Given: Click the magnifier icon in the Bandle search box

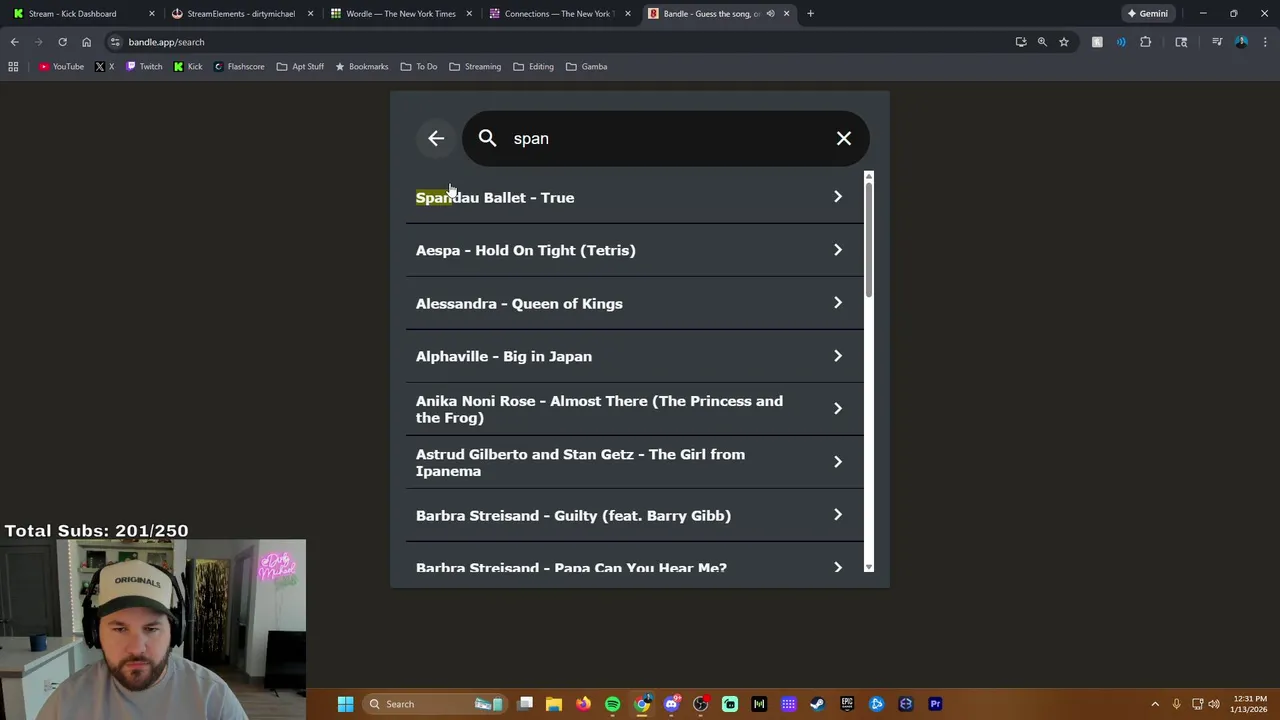Looking at the screenshot, I should (487, 138).
